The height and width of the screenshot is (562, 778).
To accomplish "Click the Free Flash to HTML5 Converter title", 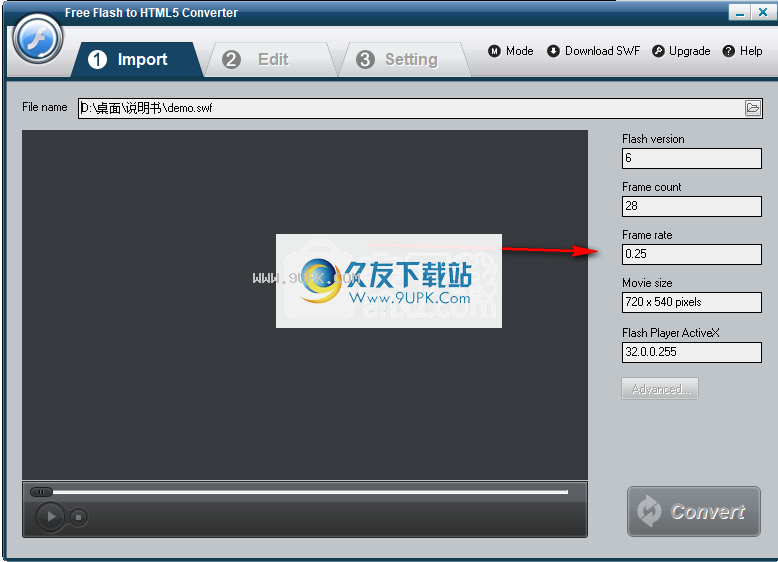I will coord(151,13).
